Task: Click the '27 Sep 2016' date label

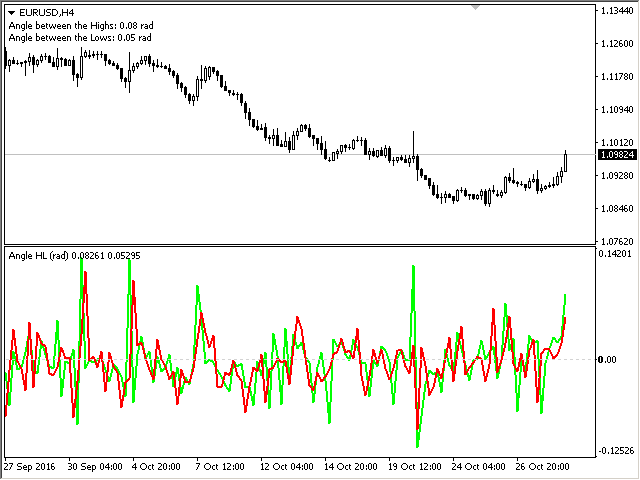Action: [31, 467]
